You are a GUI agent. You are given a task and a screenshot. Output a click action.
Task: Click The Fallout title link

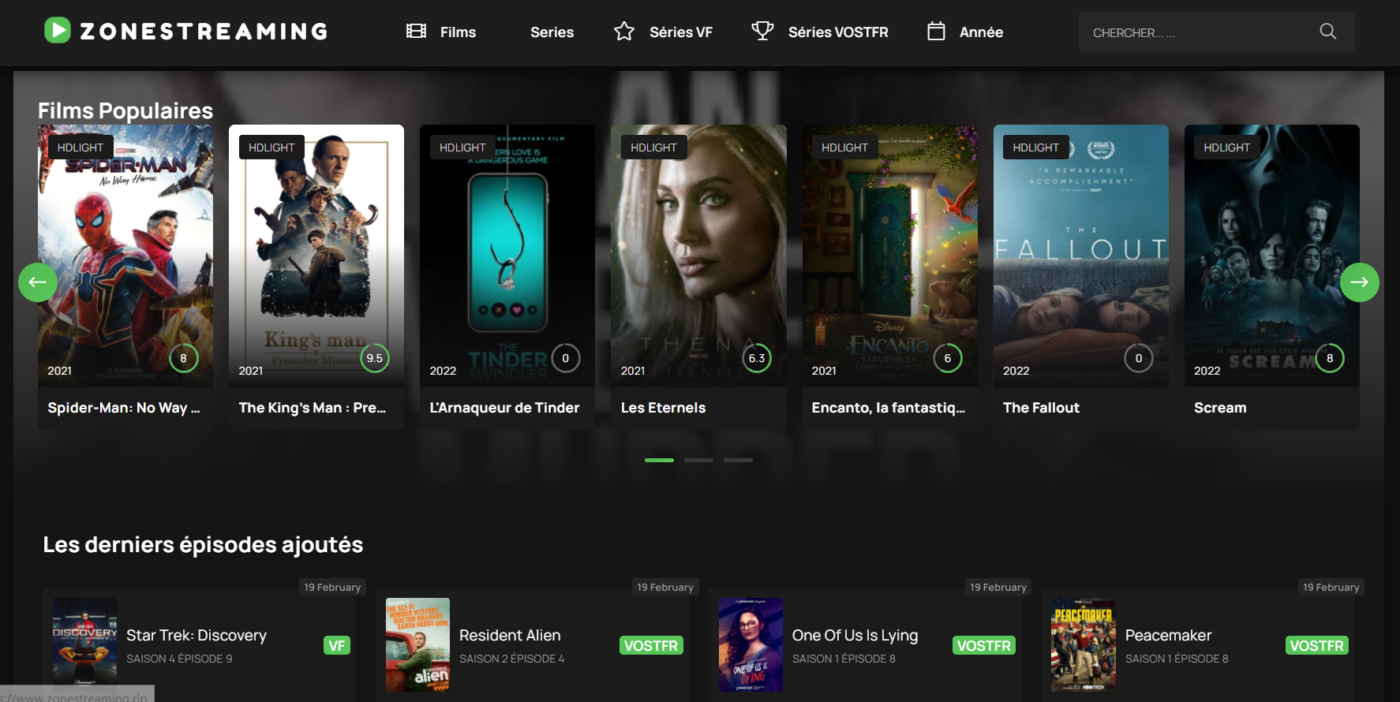point(1041,408)
